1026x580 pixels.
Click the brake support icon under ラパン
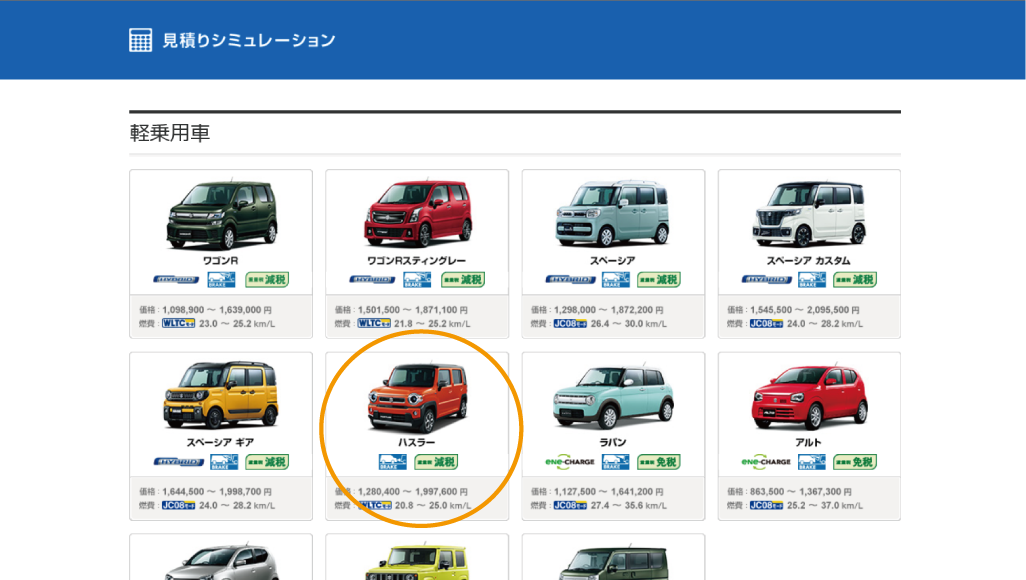coord(616,462)
